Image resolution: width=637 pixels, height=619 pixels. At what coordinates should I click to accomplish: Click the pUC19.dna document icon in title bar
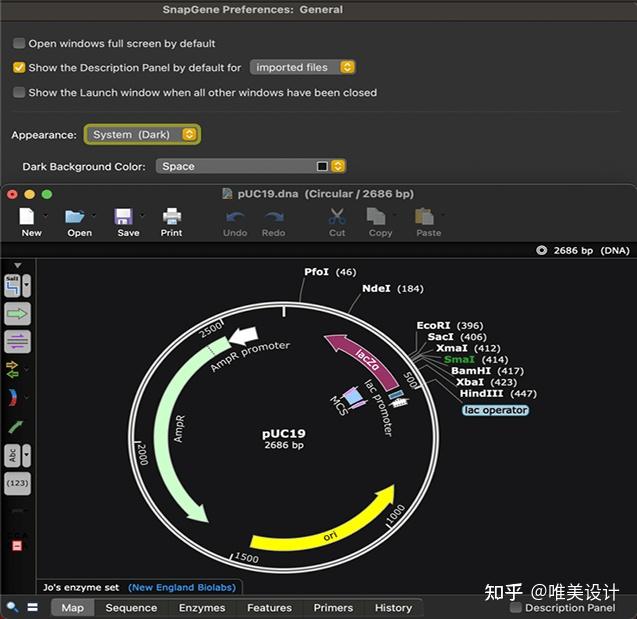pos(227,194)
